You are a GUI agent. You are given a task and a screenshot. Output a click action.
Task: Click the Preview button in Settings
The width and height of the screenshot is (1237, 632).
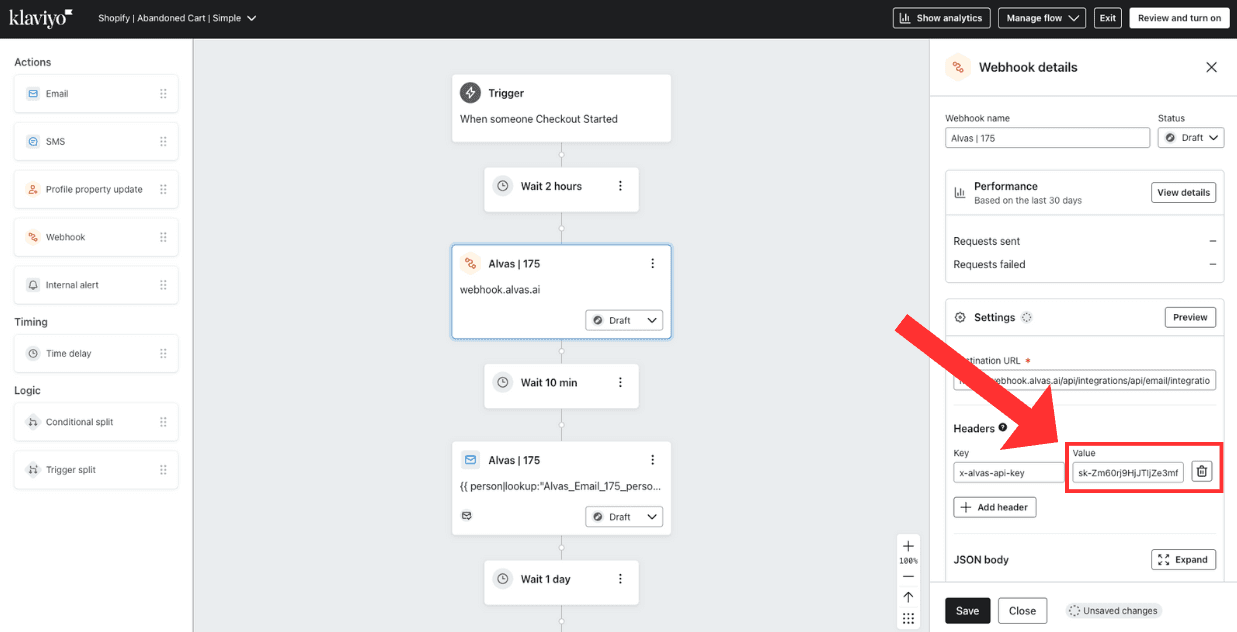point(1190,317)
